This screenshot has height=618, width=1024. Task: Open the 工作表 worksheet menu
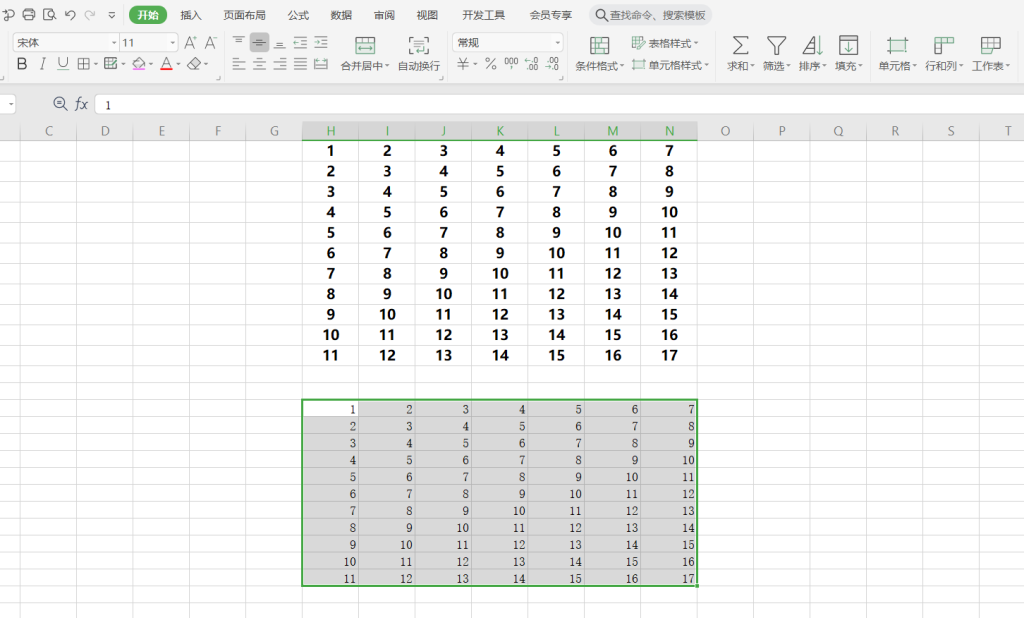click(991, 54)
